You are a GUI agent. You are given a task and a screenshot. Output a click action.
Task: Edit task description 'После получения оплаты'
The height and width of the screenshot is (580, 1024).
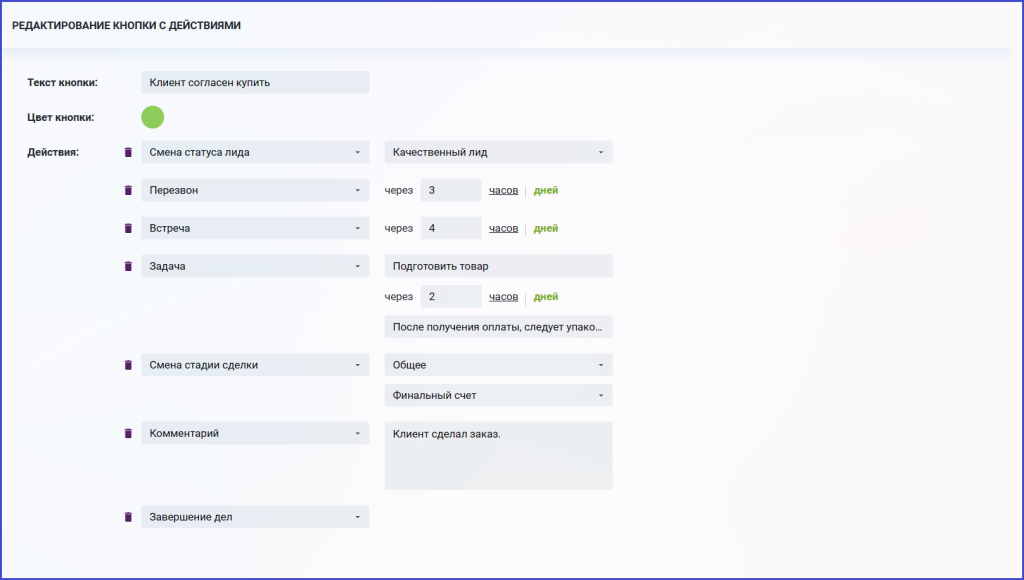498,327
